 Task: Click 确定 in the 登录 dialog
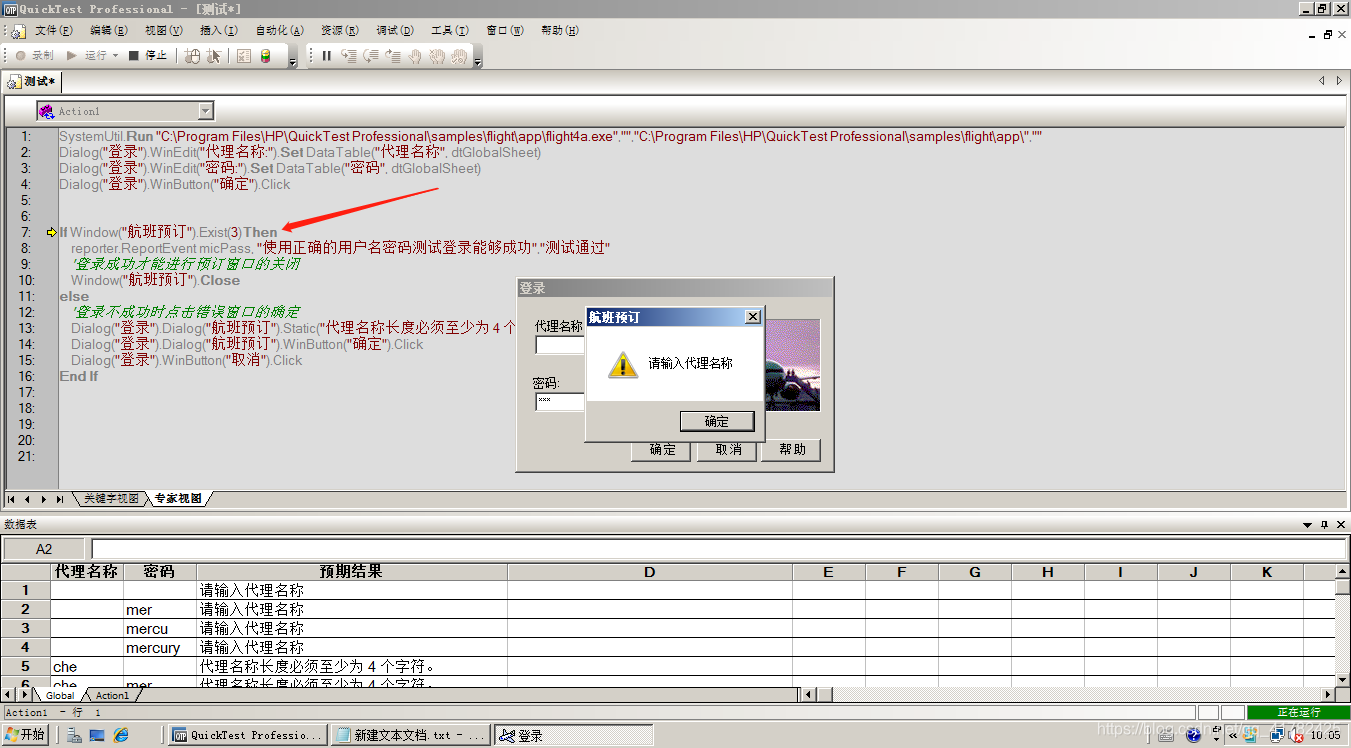(662, 450)
